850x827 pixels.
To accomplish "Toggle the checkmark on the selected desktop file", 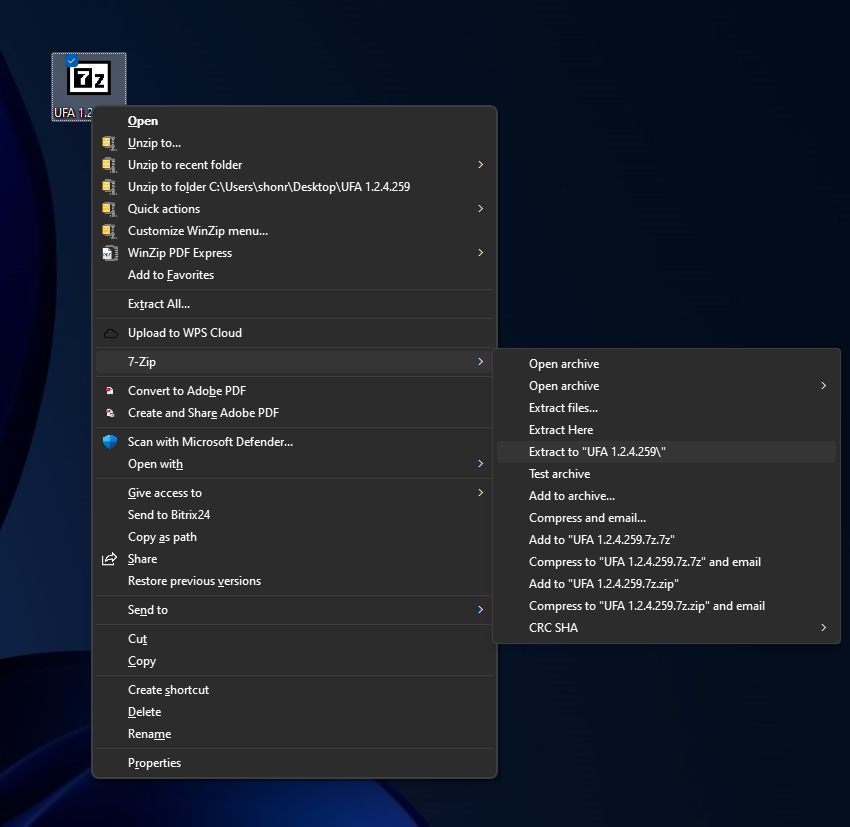I will [71, 61].
